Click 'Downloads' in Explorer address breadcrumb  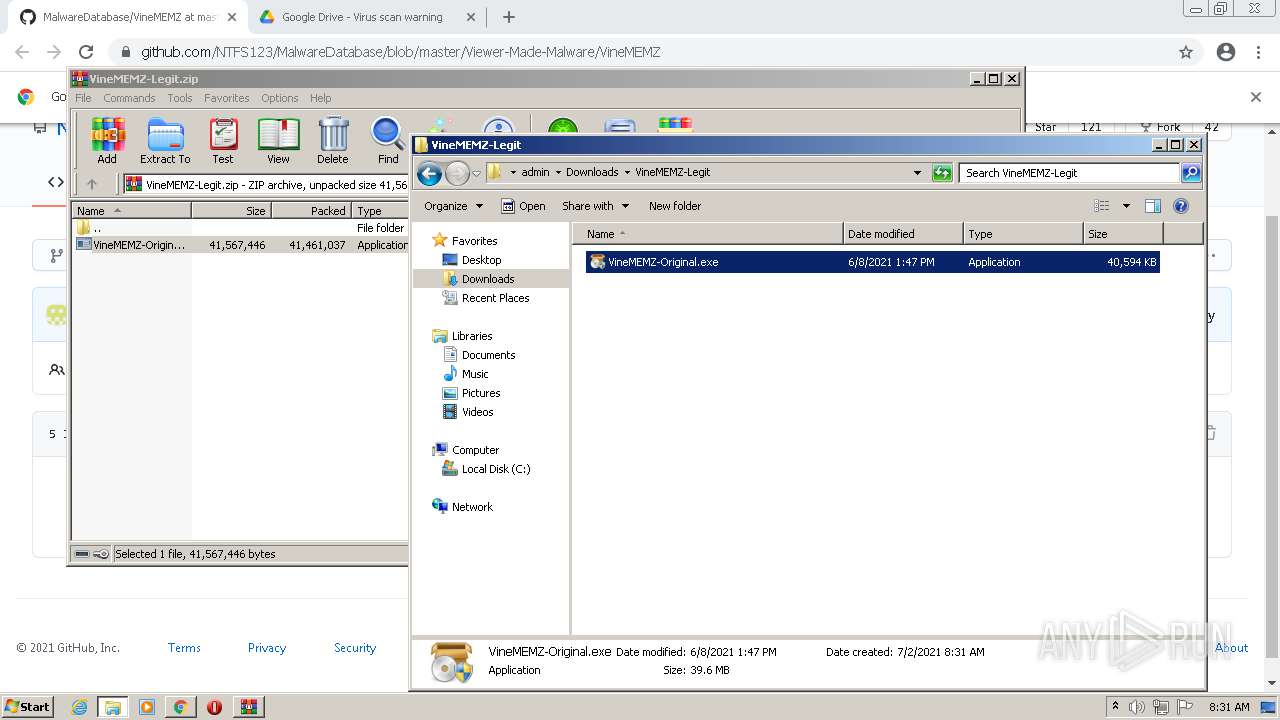[x=592, y=172]
